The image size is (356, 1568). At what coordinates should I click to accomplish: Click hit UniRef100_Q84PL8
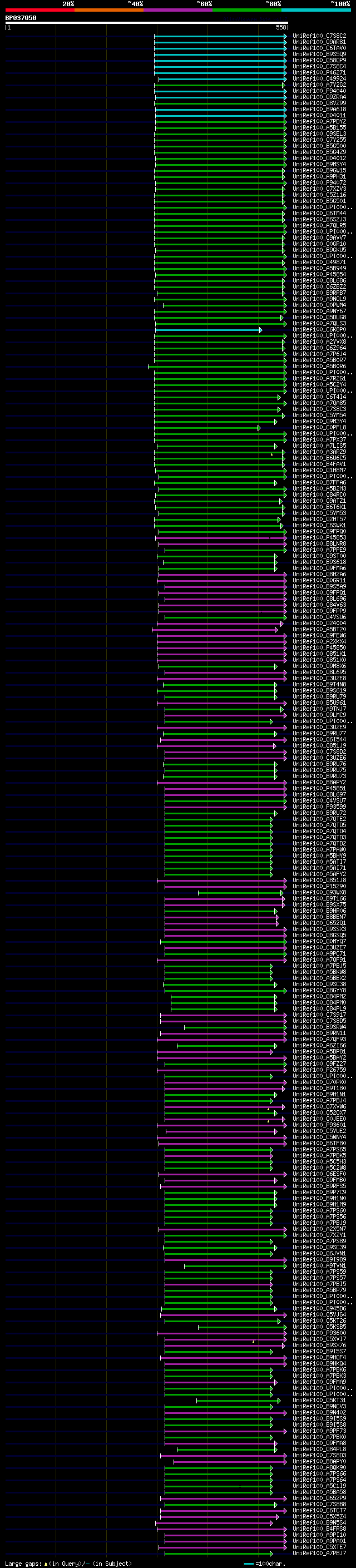click(x=319, y=1450)
